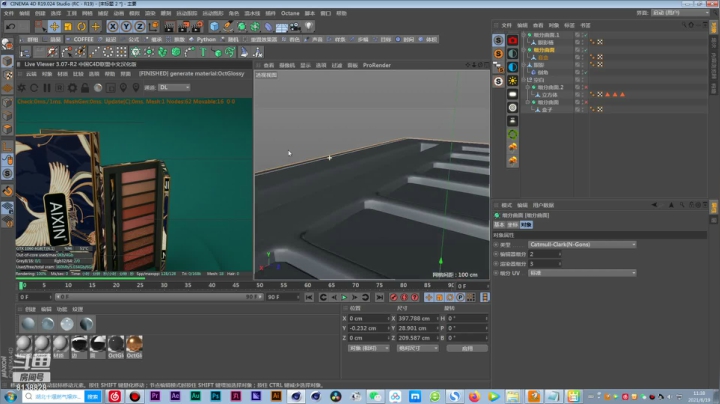Toggle the Z axis lock
The height and width of the screenshot is (404, 720).
pyautogui.click(x=140, y=27)
